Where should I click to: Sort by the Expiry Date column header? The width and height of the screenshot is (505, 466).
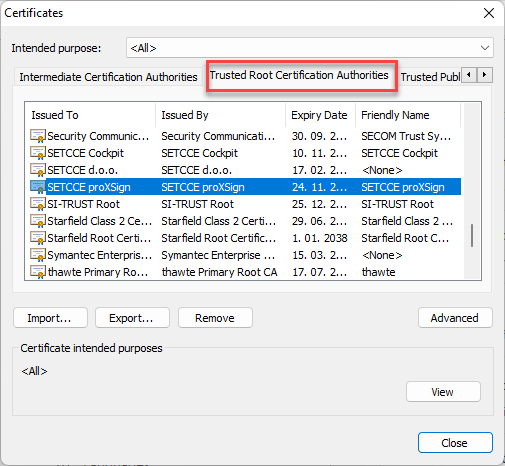coord(320,115)
